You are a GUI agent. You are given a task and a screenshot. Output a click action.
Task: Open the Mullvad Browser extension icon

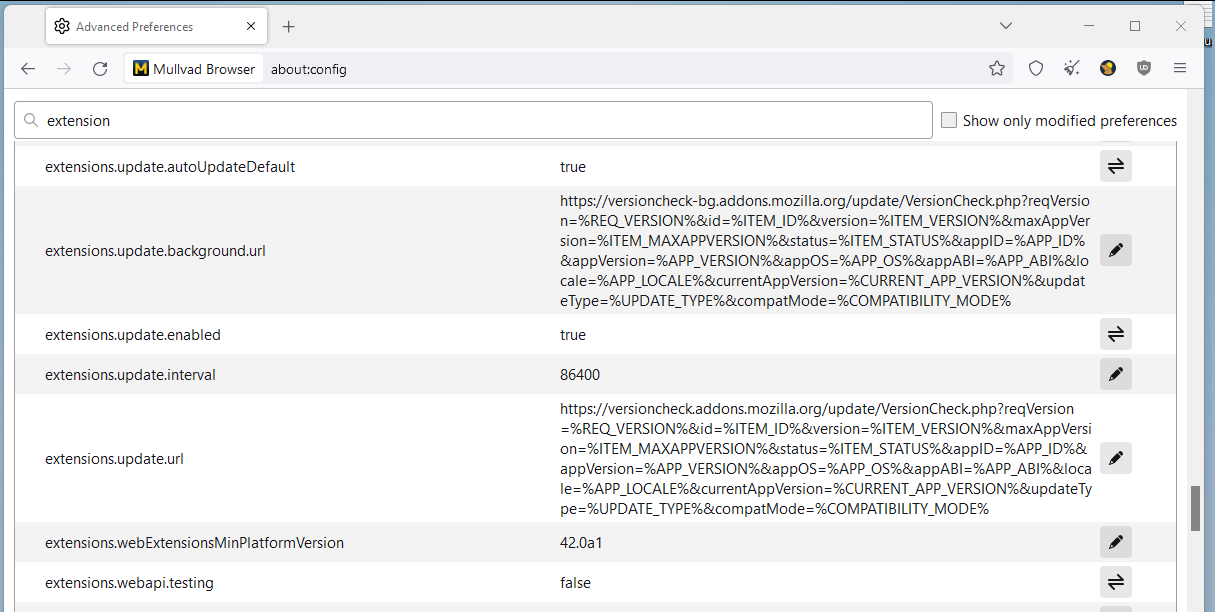(x=1108, y=69)
